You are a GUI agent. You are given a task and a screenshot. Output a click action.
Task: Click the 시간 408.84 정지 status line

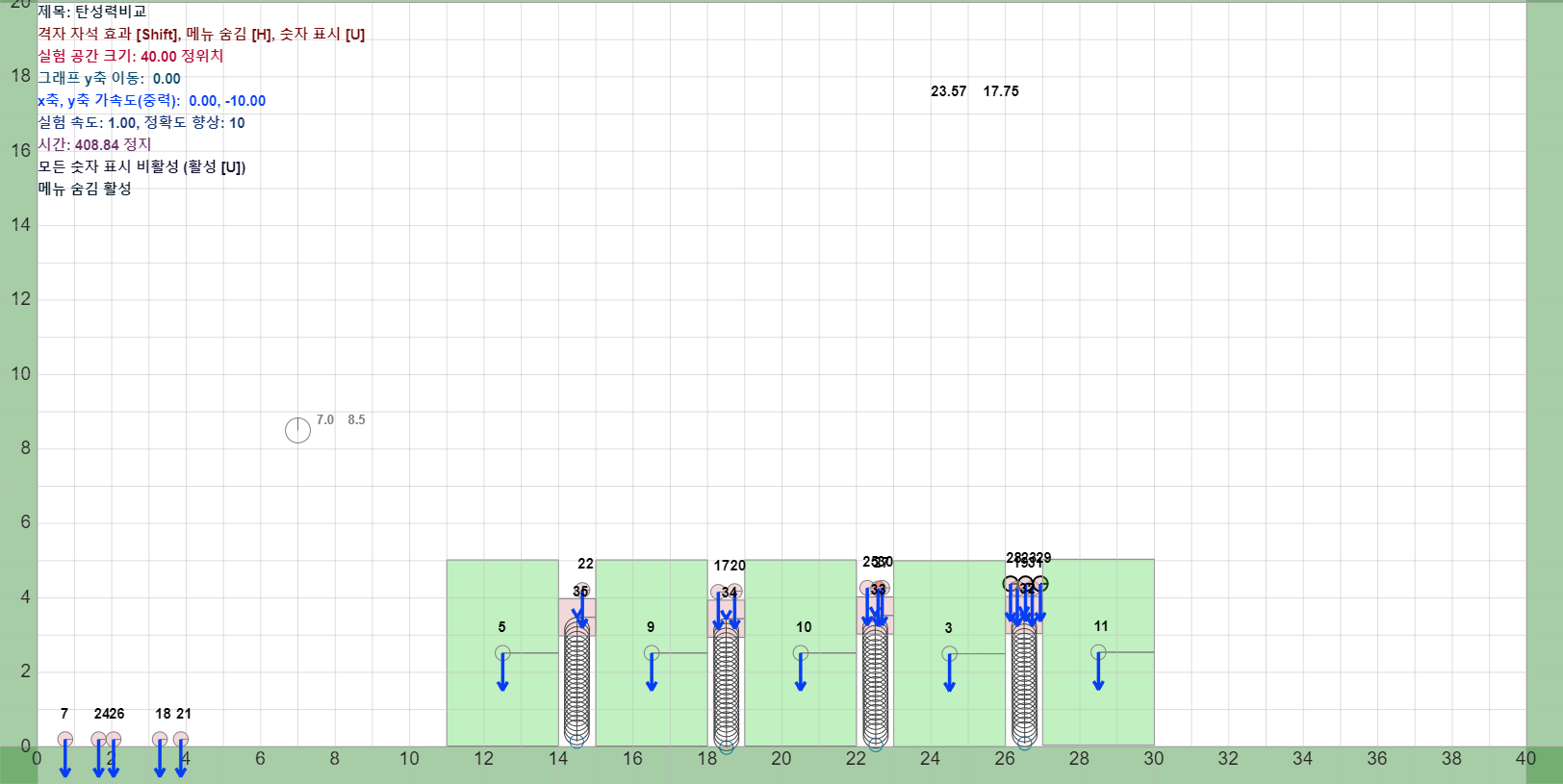[x=94, y=144]
